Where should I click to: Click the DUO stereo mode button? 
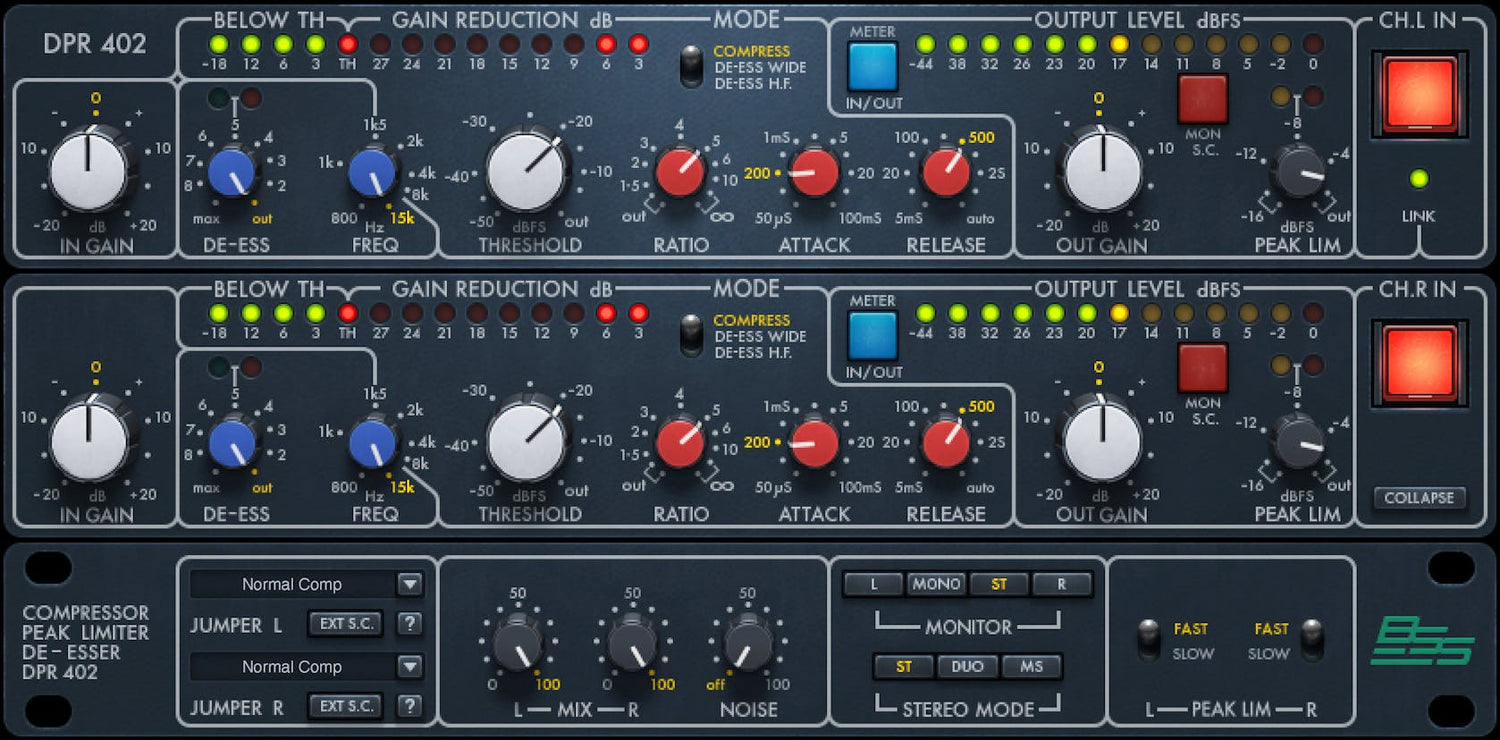pyautogui.click(x=967, y=667)
